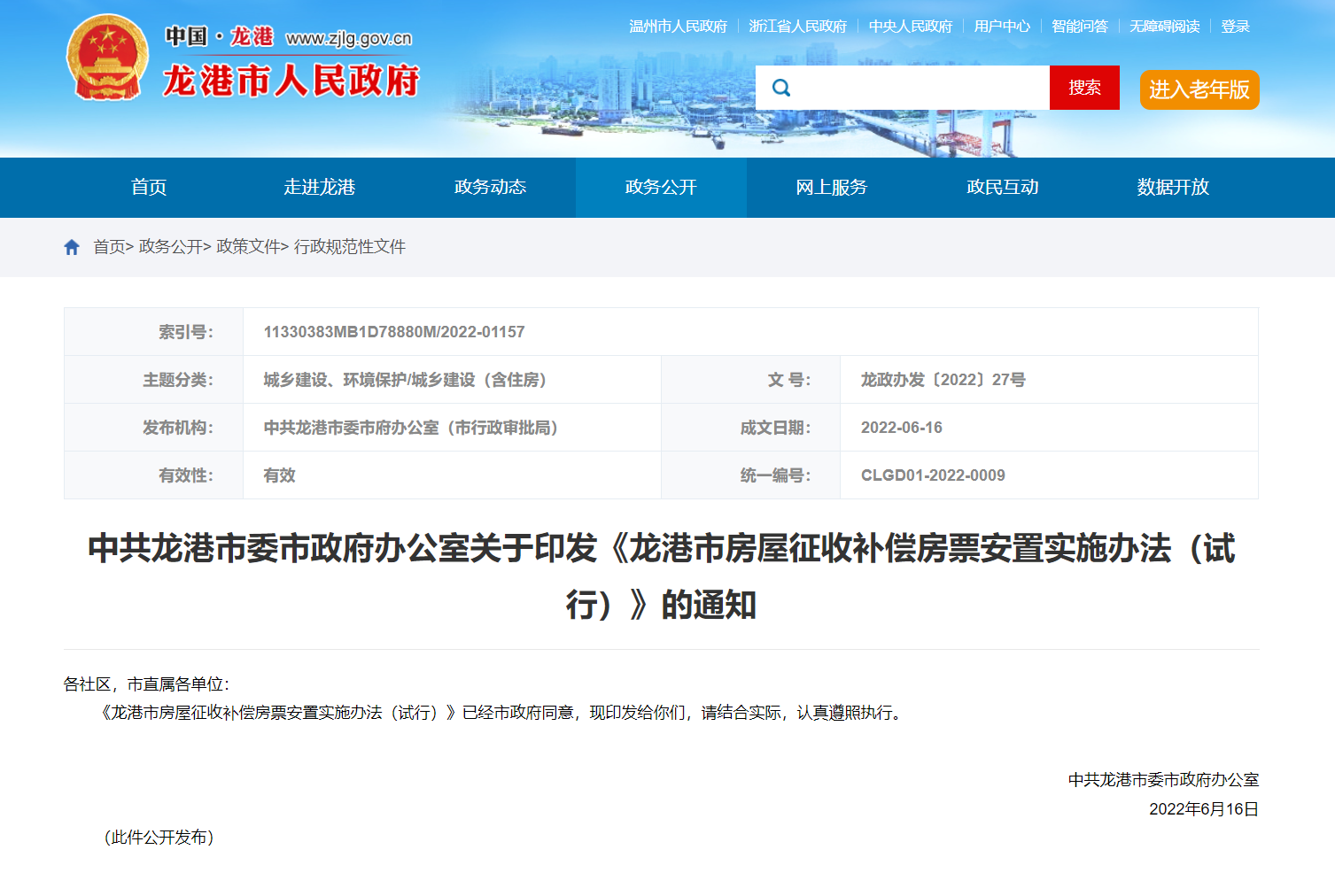Open the 智能问答 link
Screen dimensions: 1335x896
[1079, 27]
